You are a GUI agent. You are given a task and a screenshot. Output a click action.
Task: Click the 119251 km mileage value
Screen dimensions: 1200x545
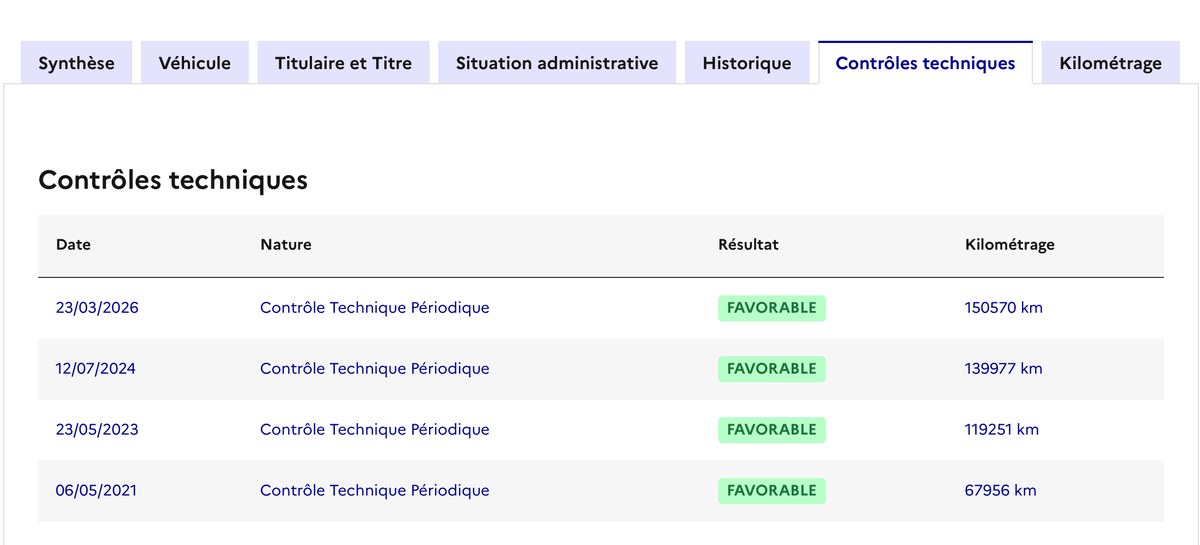pos(1001,430)
